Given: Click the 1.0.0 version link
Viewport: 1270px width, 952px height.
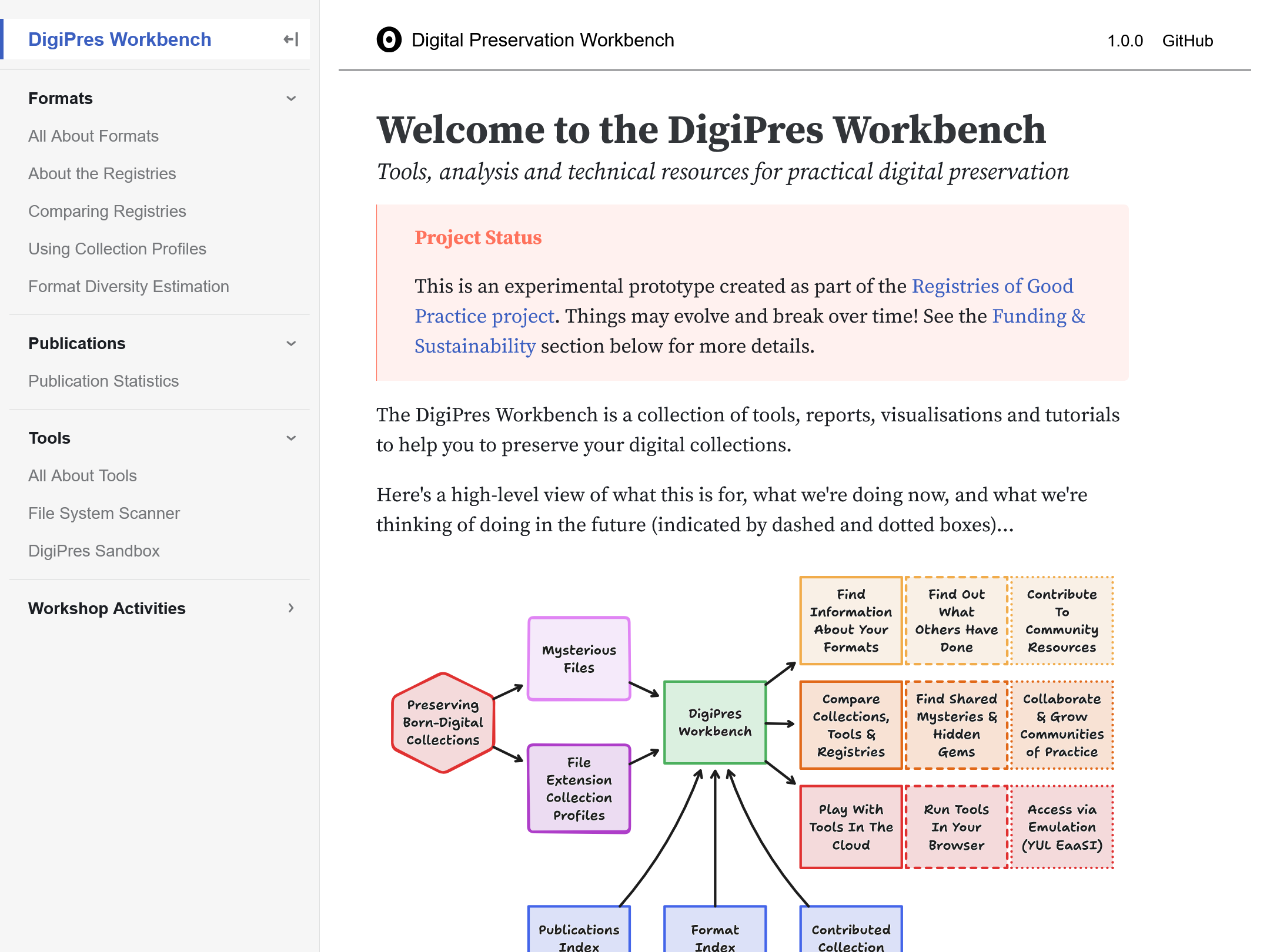Looking at the screenshot, I should (x=1125, y=41).
